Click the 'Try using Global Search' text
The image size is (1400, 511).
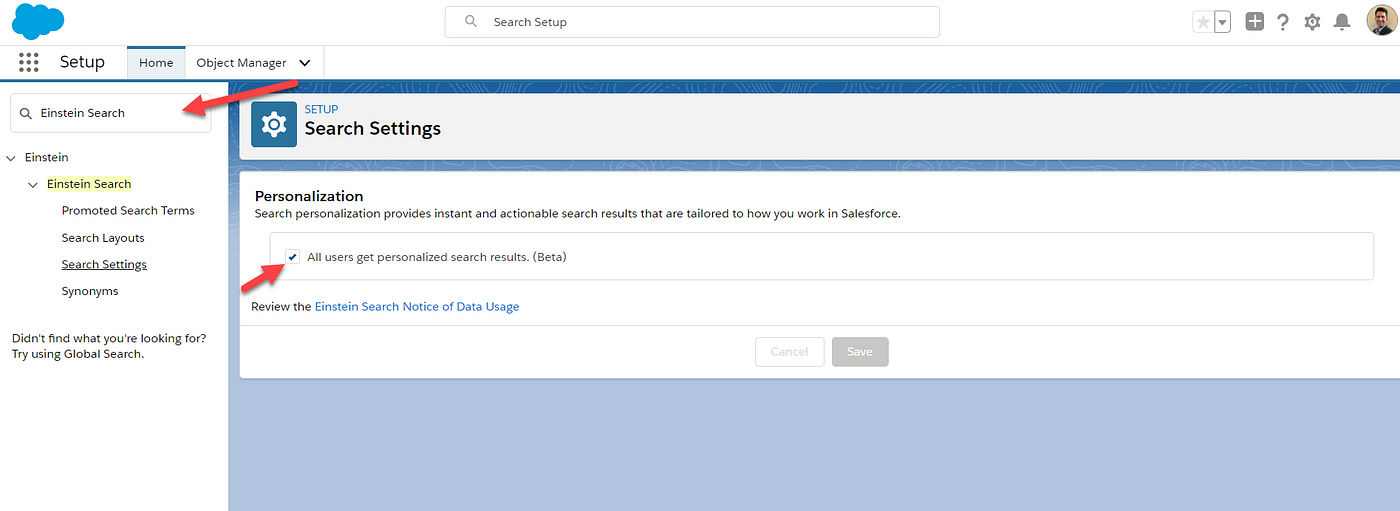coord(78,354)
